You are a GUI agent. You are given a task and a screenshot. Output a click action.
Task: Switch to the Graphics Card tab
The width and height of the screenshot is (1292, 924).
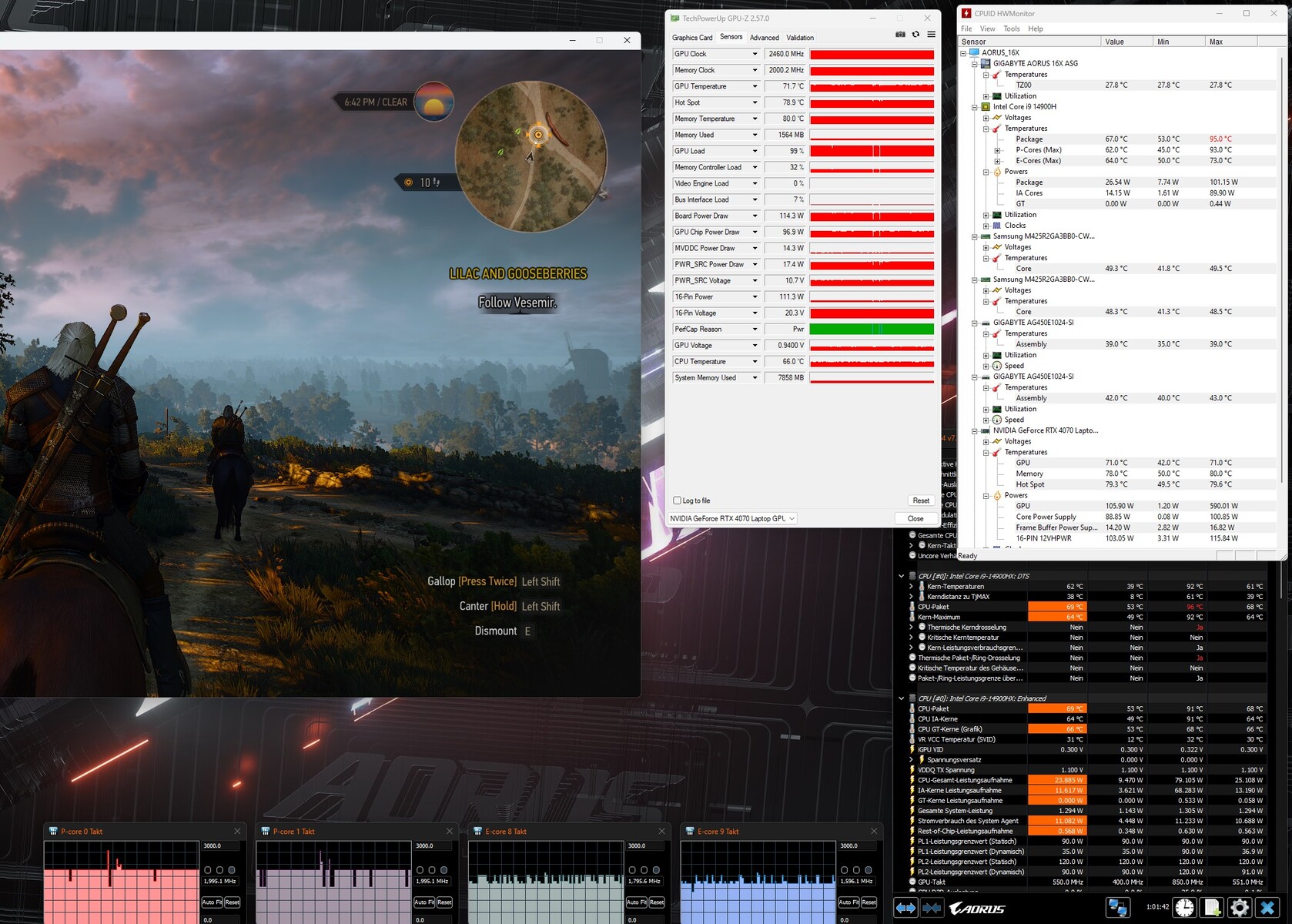click(x=692, y=38)
